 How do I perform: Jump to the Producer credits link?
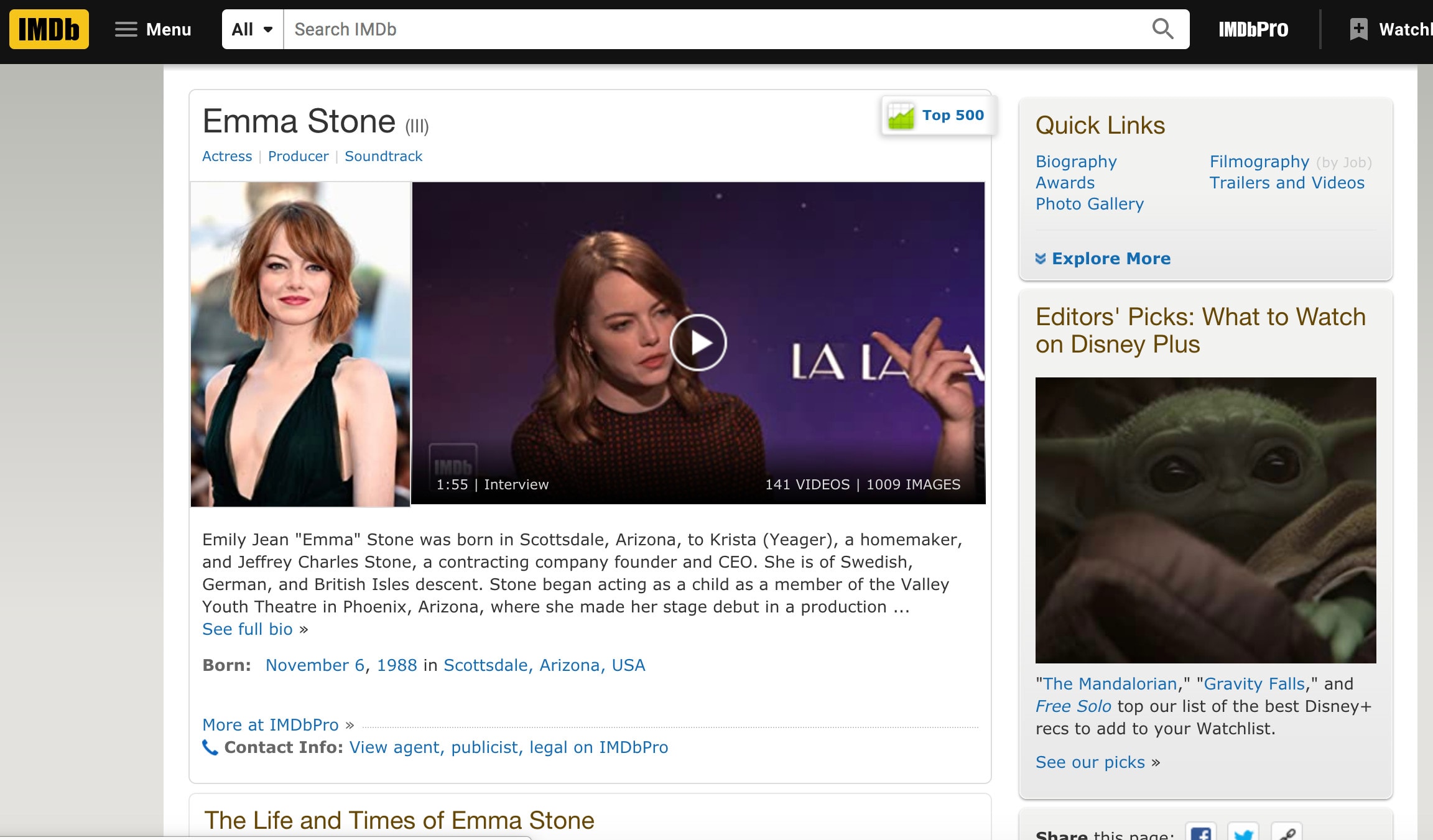[298, 157]
